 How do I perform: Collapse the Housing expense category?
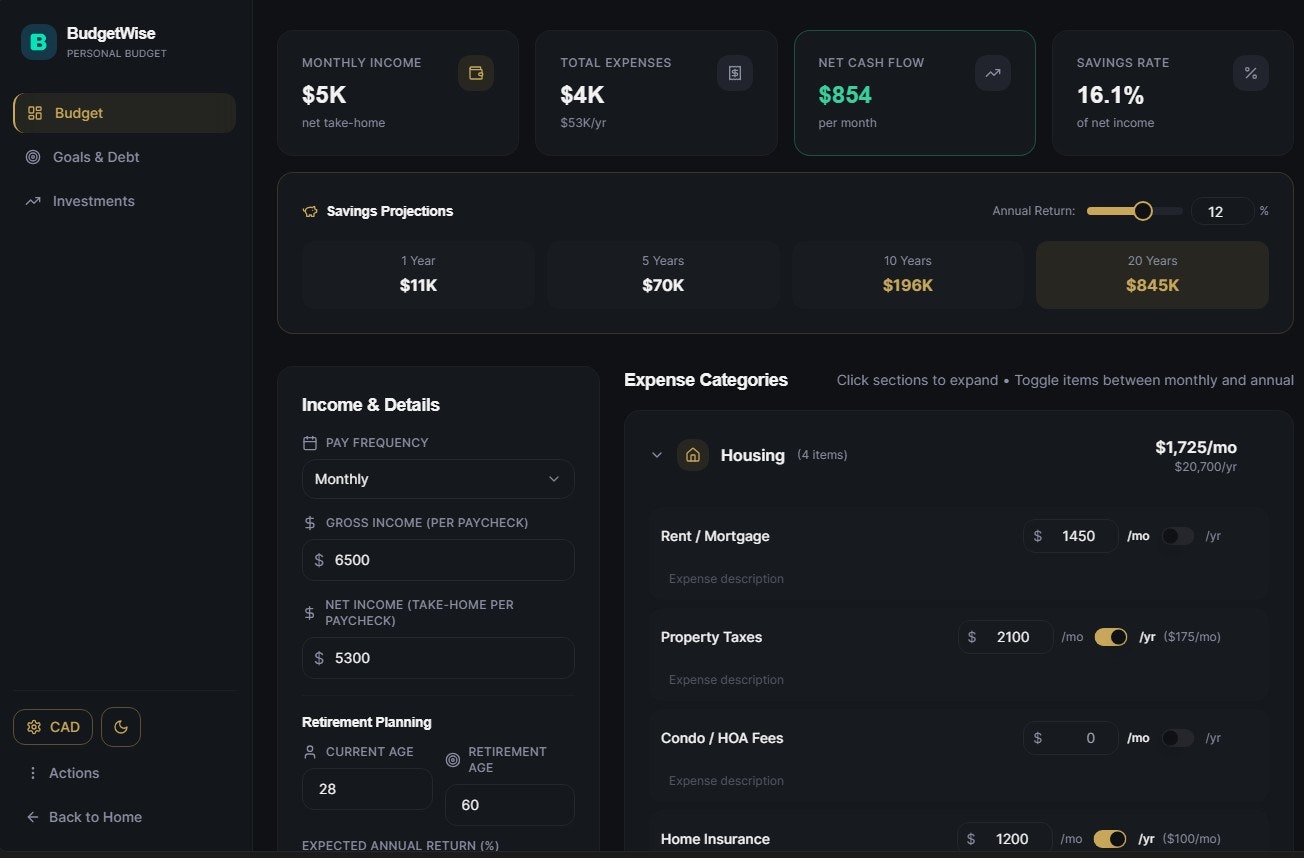click(657, 454)
